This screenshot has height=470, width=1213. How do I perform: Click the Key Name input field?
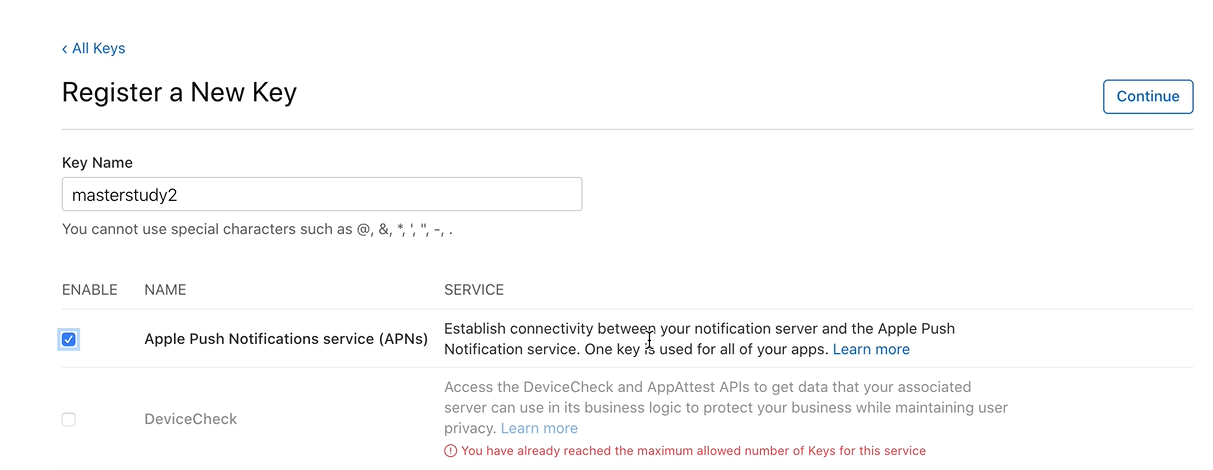point(321,195)
